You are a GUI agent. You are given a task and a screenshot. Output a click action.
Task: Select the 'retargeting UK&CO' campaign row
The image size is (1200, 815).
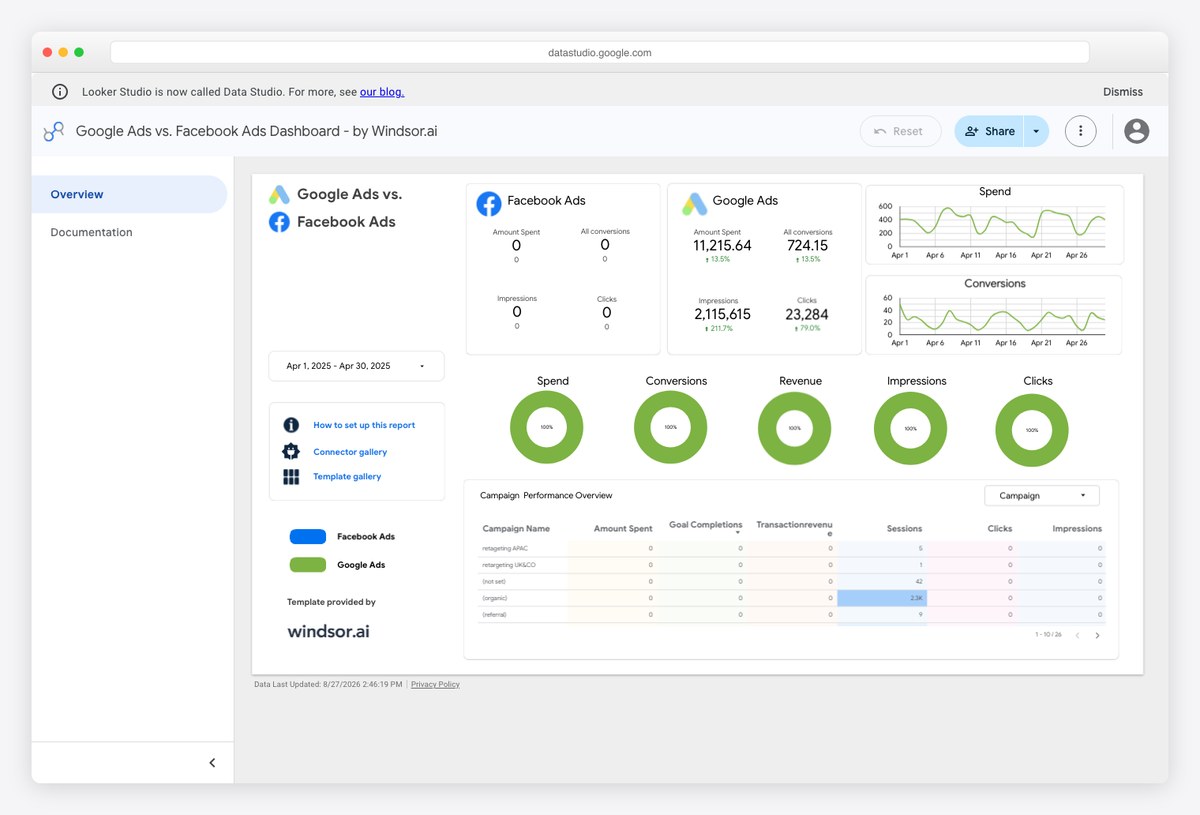click(x=792, y=565)
